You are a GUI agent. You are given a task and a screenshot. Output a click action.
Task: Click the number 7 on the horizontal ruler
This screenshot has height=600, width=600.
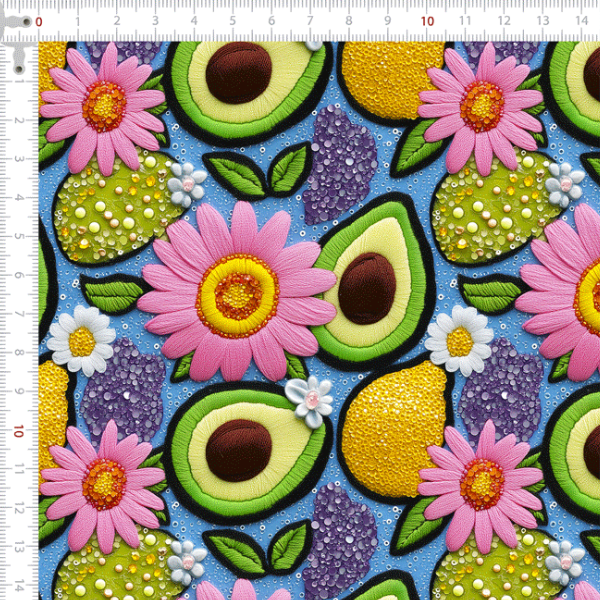click(310, 21)
